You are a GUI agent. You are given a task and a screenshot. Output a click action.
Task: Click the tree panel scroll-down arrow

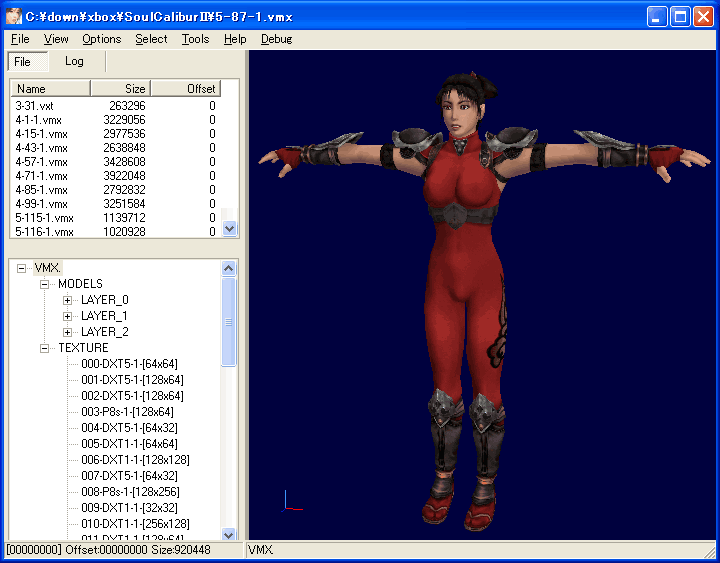click(x=229, y=534)
